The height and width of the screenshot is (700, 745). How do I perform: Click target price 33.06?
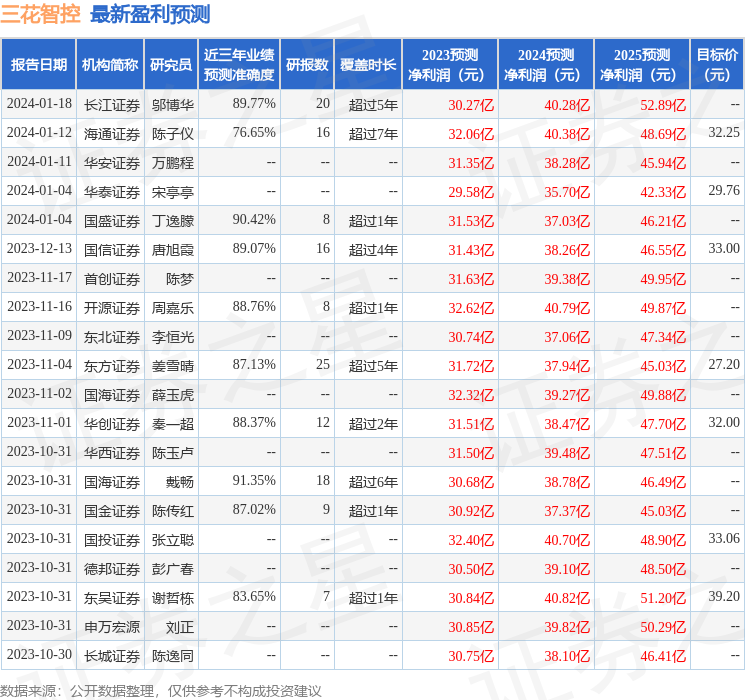pos(724,538)
